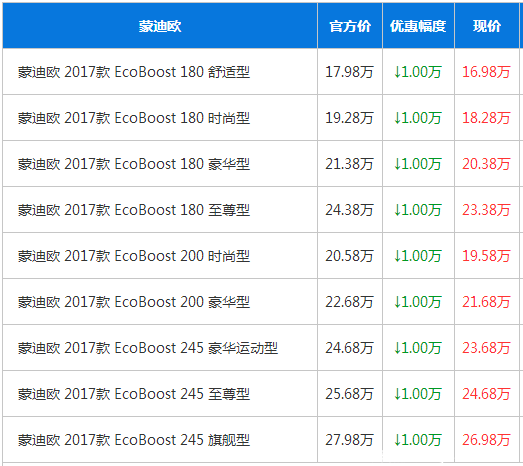Click the 27.98万 official price cell

[x=349, y=440]
